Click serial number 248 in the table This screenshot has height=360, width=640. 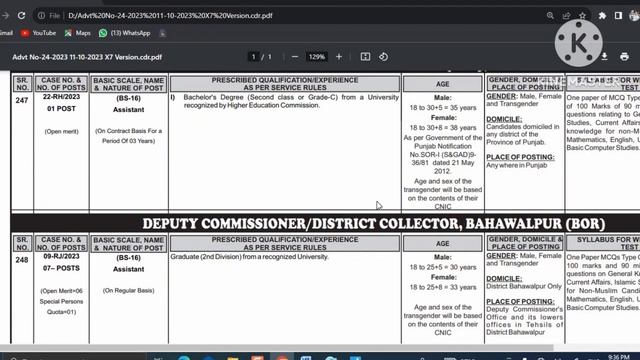[x=22, y=260]
